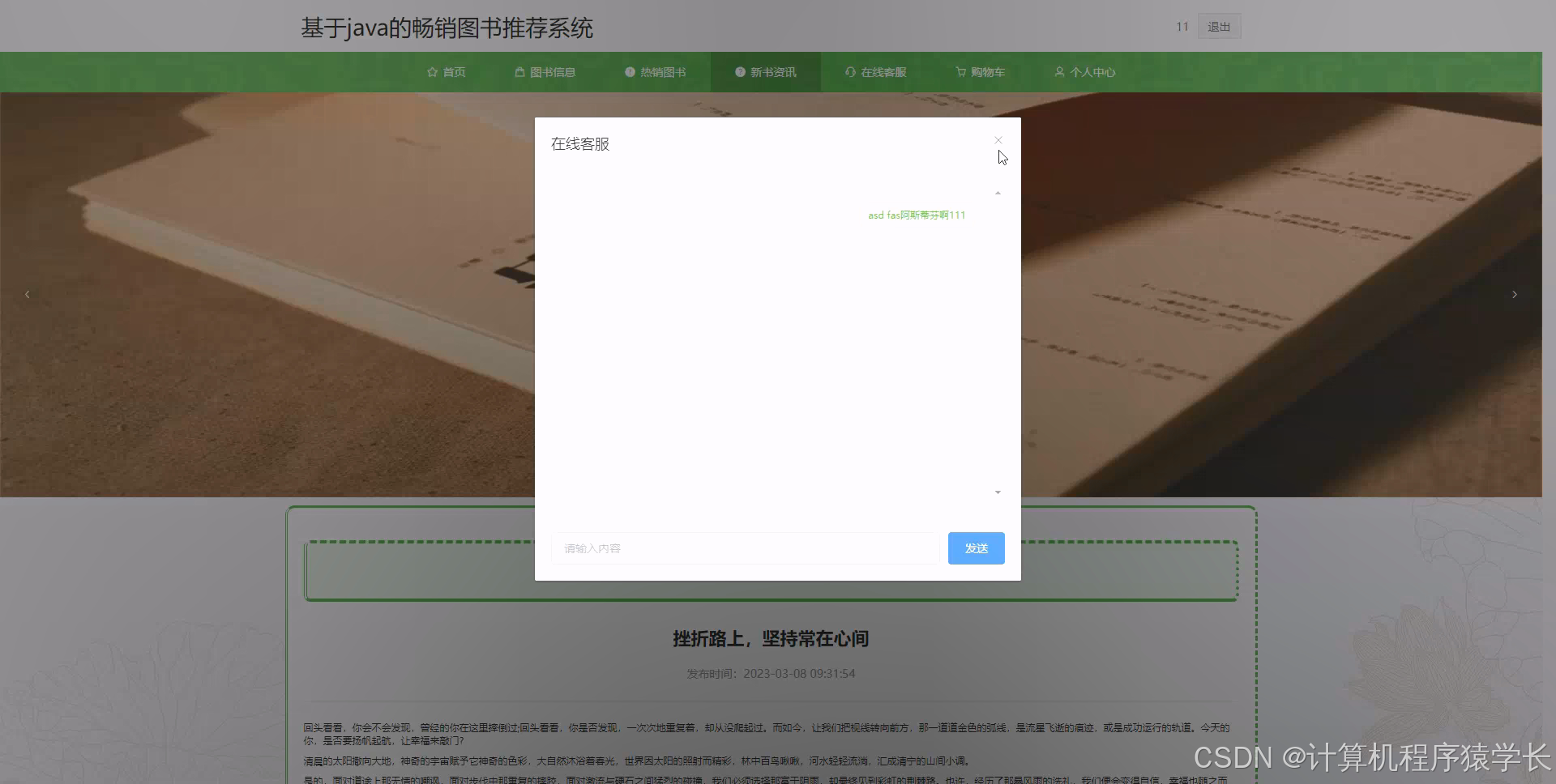
Task: Click the person icon beside 个人中心
Action: [x=1060, y=71]
